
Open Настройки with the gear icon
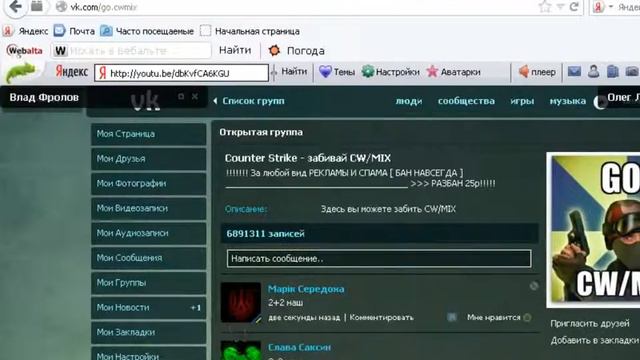coord(391,72)
